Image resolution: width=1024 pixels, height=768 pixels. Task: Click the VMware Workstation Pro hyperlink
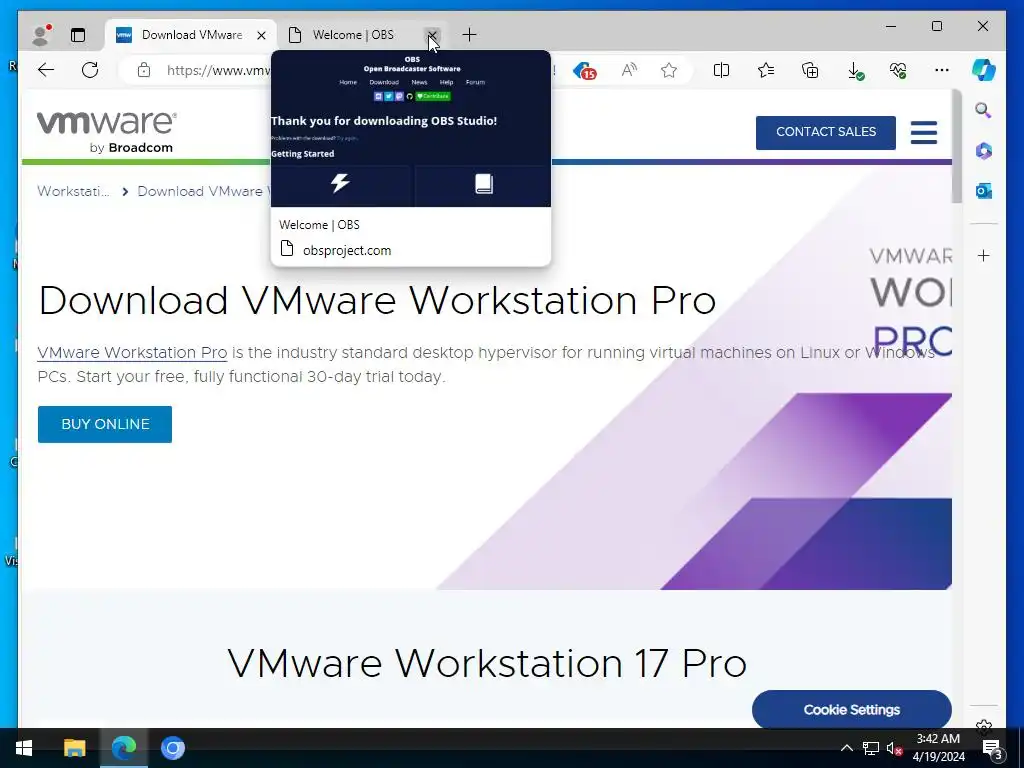(132, 353)
